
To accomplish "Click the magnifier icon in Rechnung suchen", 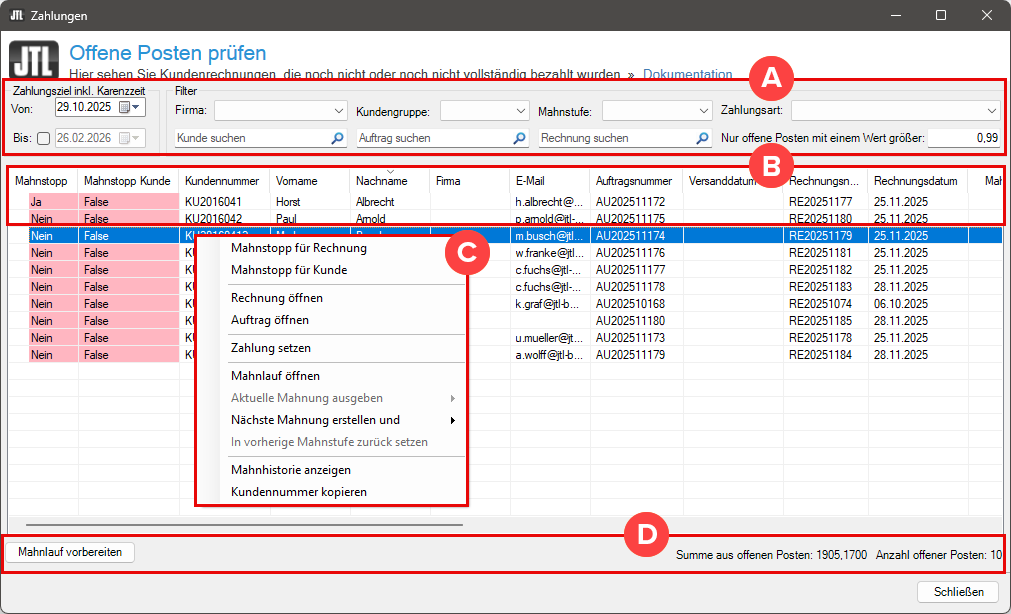I will point(701,139).
